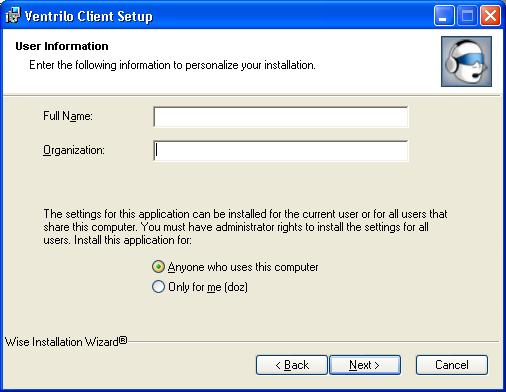Click 'Enter the following information' instruction text

172,65
